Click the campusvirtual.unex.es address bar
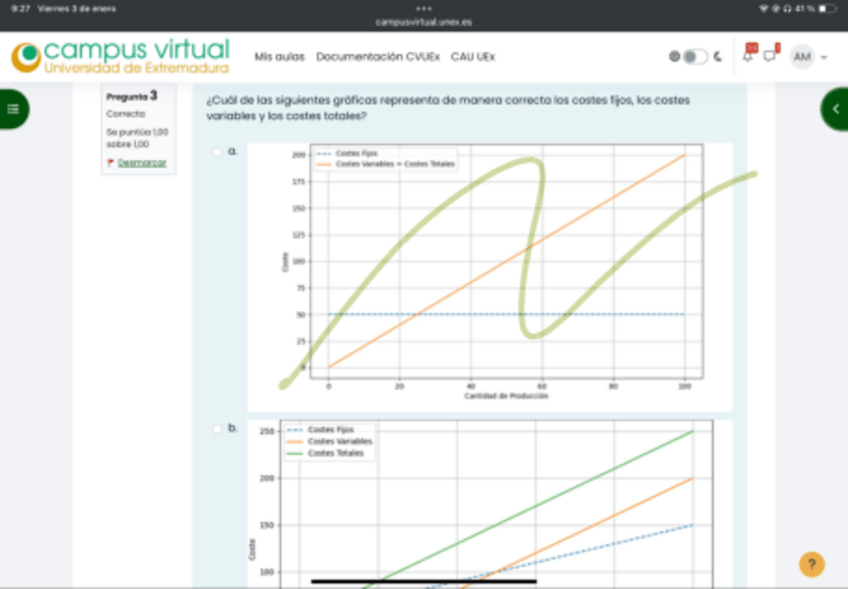 coord(423,22)
